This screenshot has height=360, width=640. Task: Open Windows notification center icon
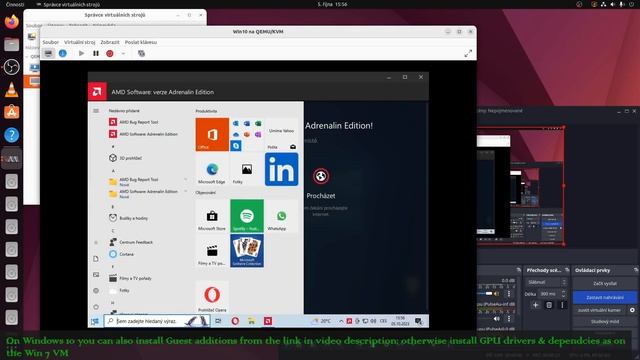click(x=418, y=321)
